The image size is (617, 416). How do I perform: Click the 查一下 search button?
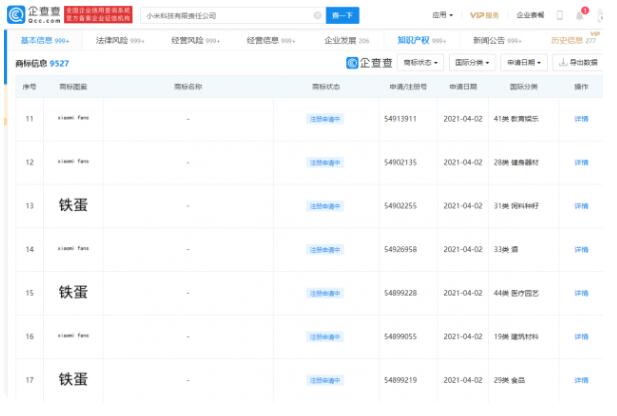click(343, 16)
